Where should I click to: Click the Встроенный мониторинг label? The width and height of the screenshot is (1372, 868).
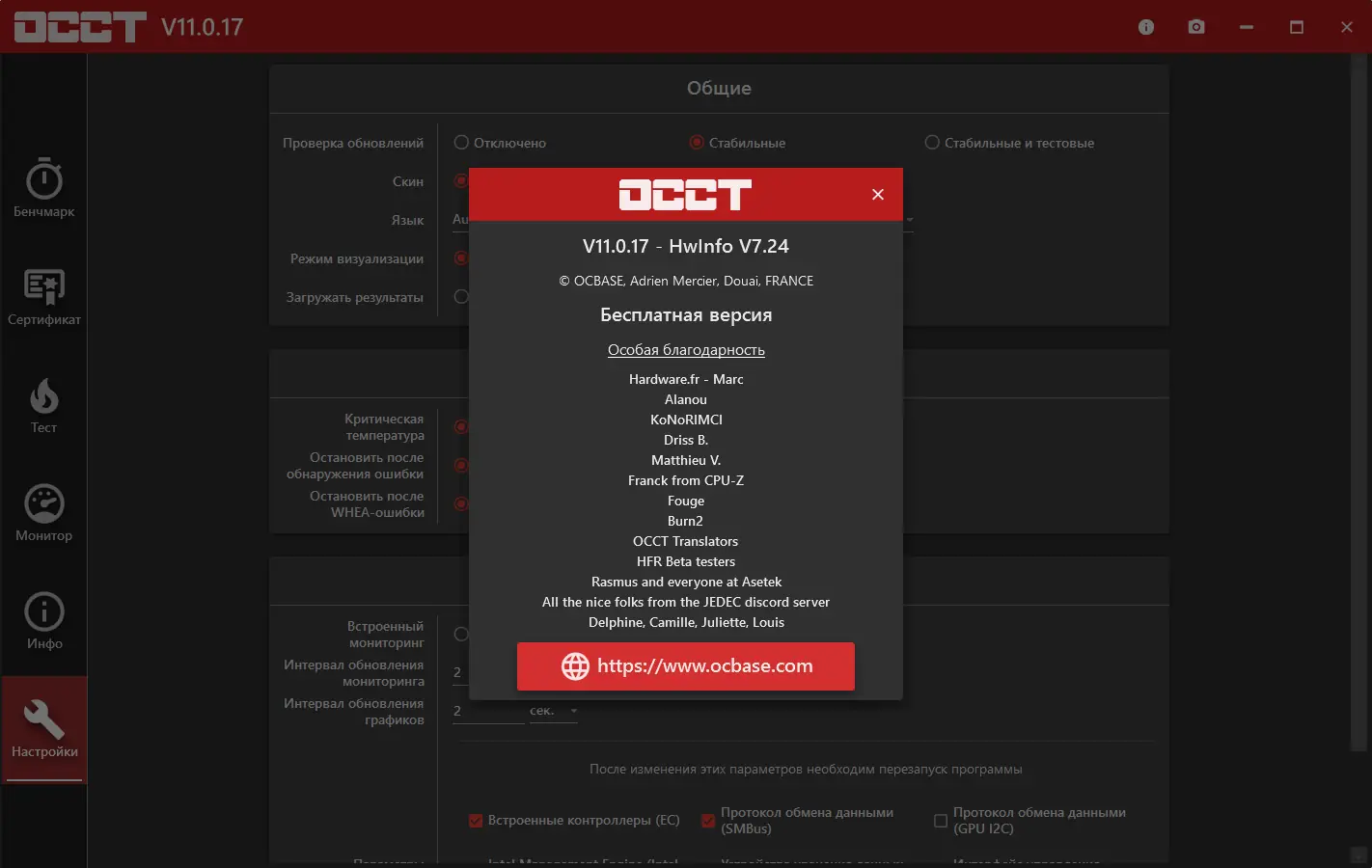385,635
